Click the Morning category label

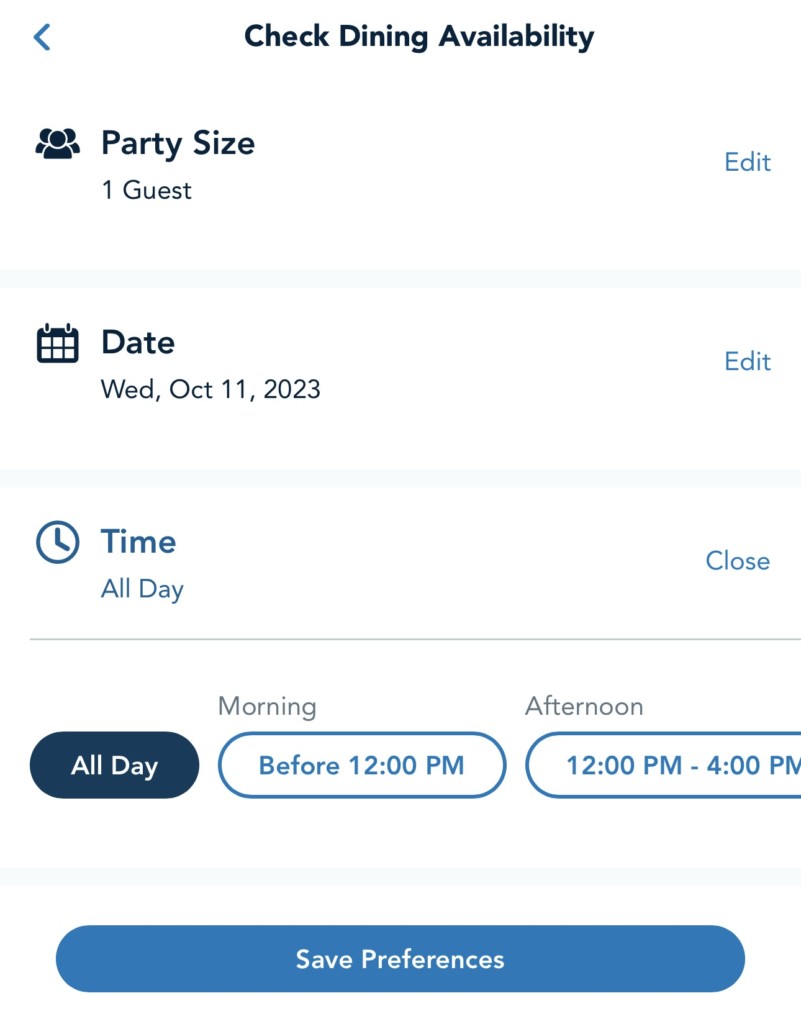coord(267,707)
